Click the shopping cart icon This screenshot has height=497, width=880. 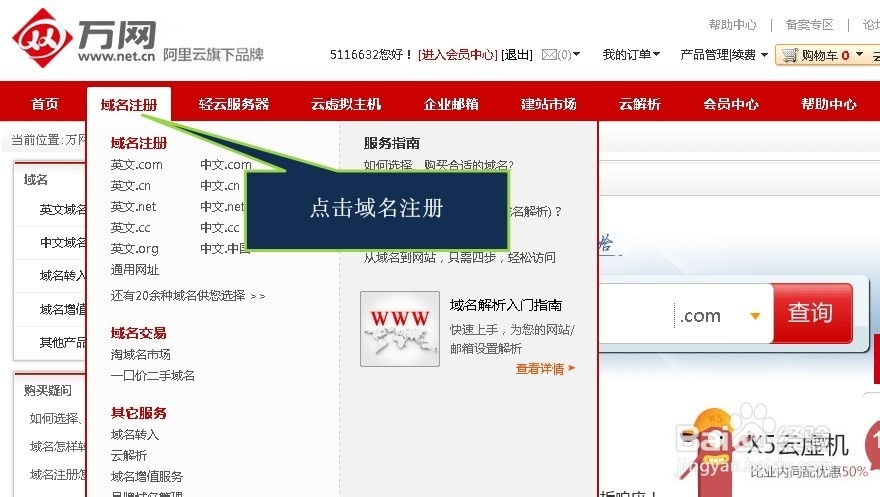tap(789, 55)
